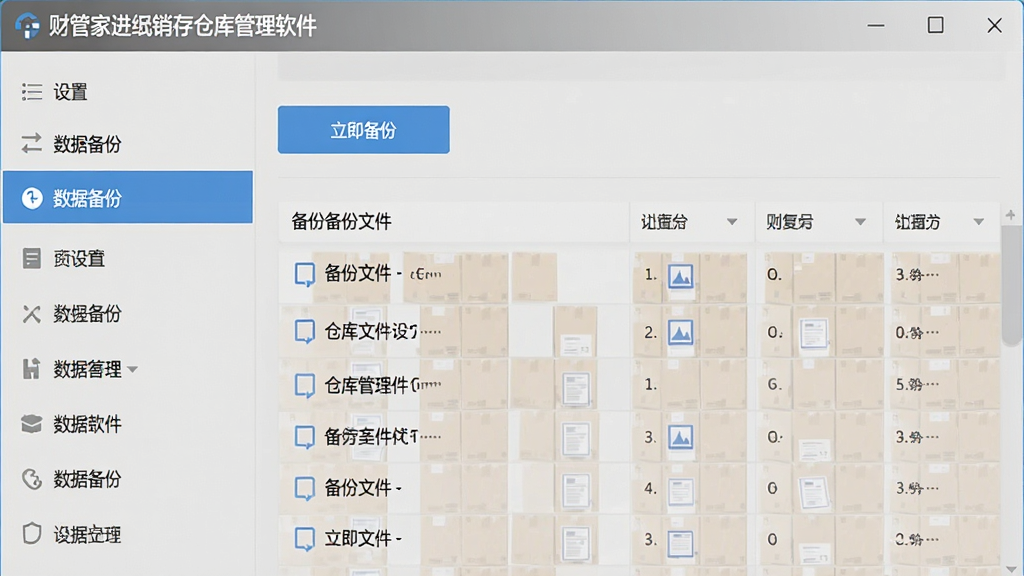Click value 2. in 仓库文件设 row
Viewport: 1024px width, 576px height.
tap(650, 332)
